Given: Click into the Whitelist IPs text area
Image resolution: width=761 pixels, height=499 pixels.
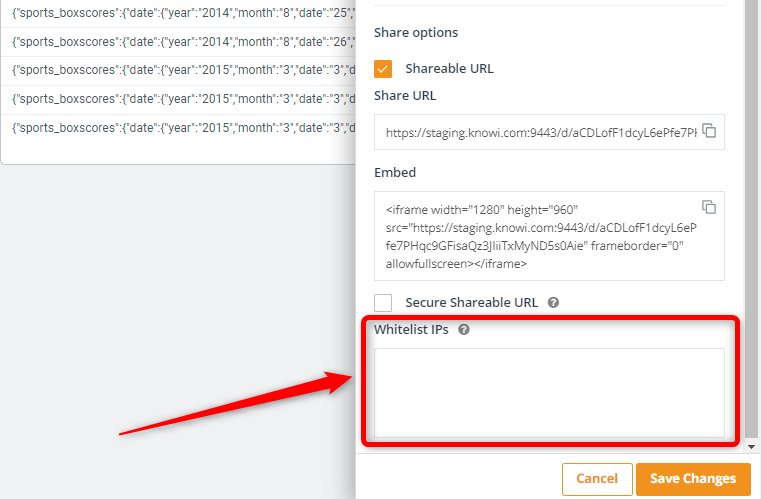Looking at the screenshot, I should [x=549, y=392].
